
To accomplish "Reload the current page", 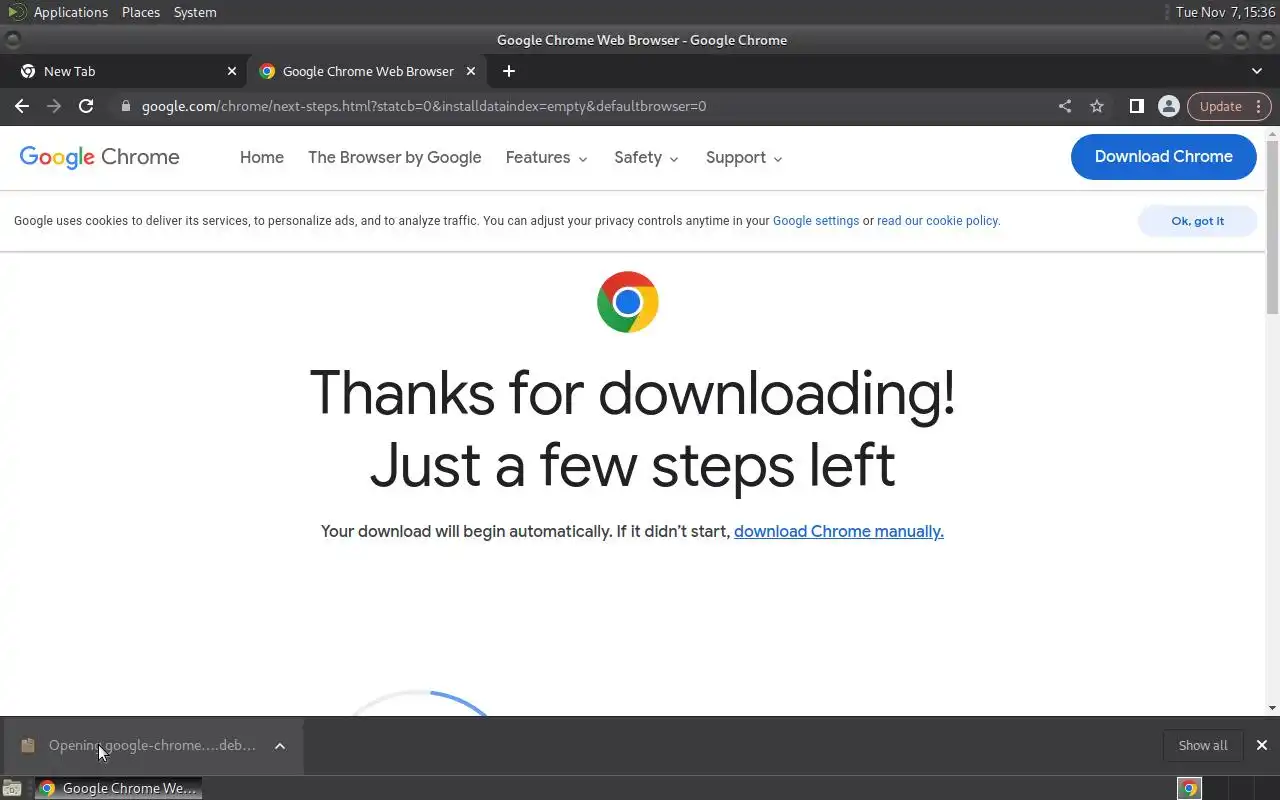I will pyautogui.click(x=86, y=106).
